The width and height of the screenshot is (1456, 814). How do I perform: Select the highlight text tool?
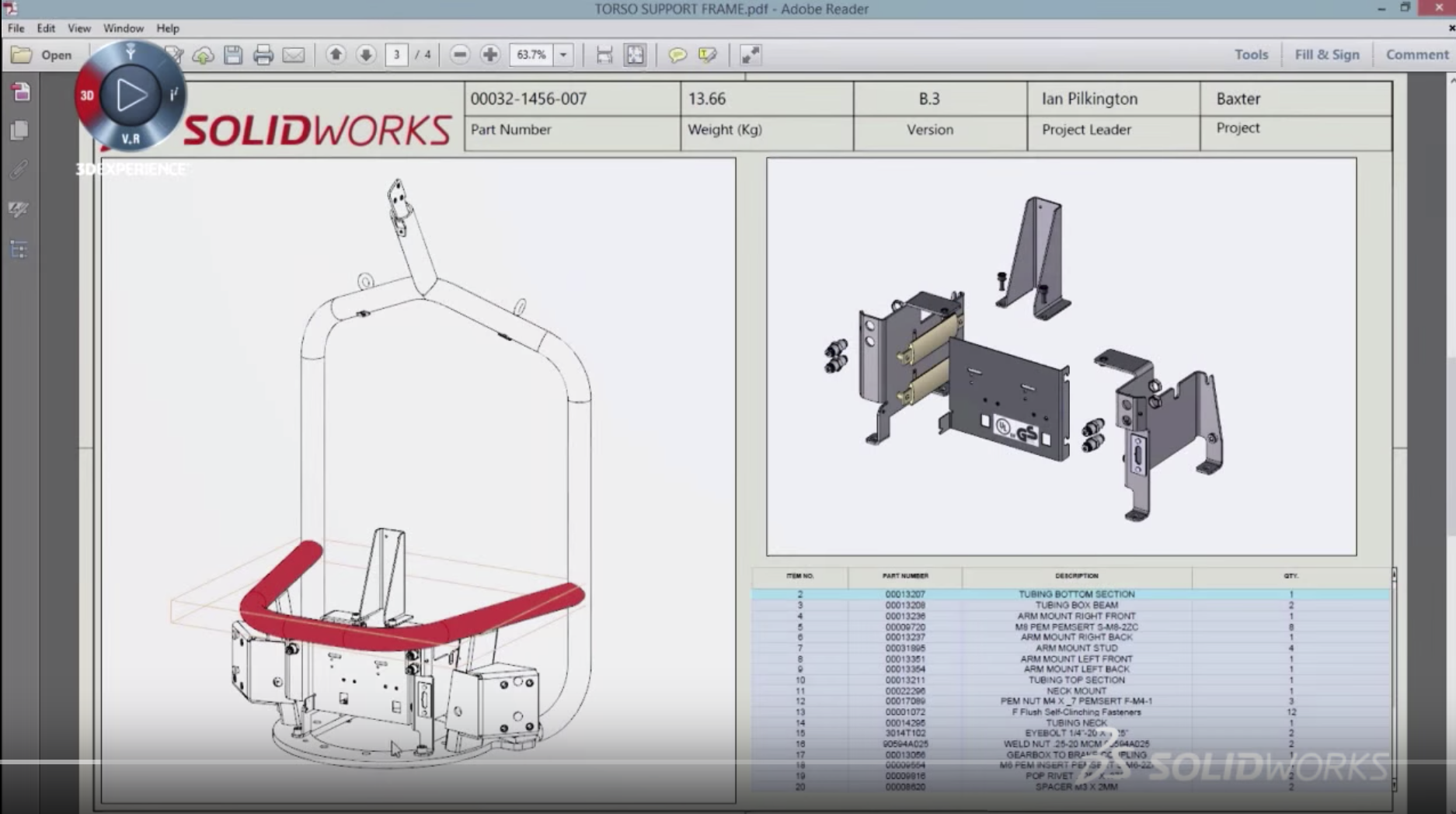707,55
